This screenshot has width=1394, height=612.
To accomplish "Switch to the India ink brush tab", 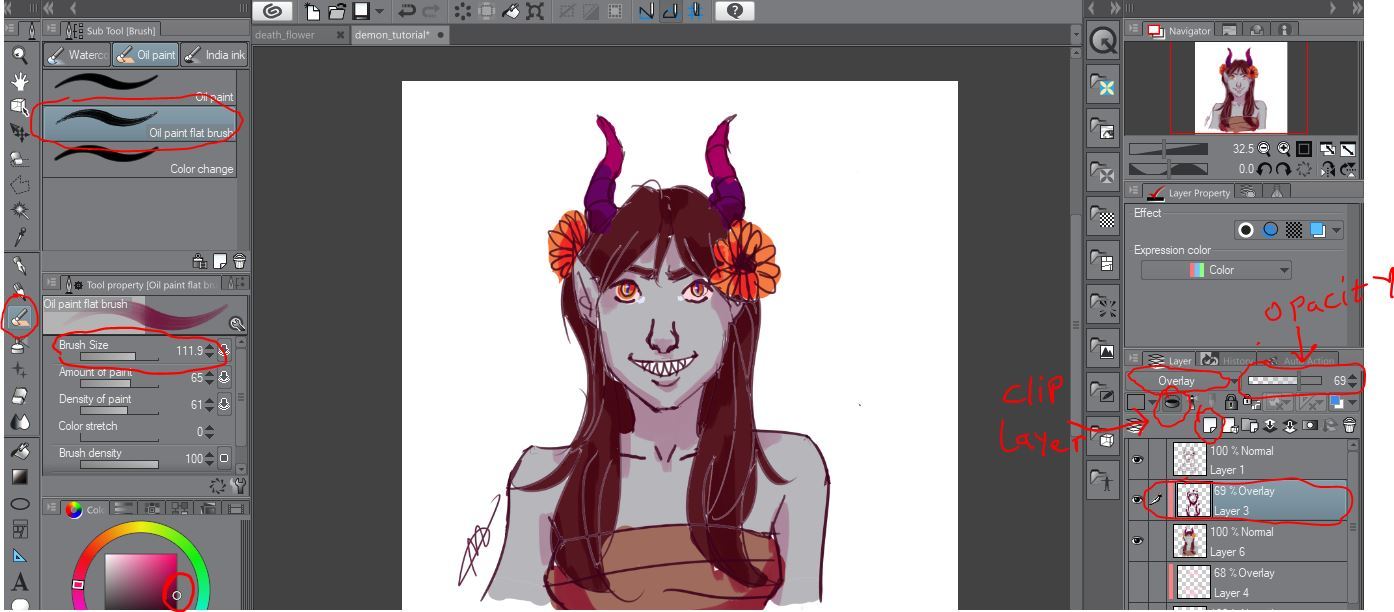I will click(215, 55).
